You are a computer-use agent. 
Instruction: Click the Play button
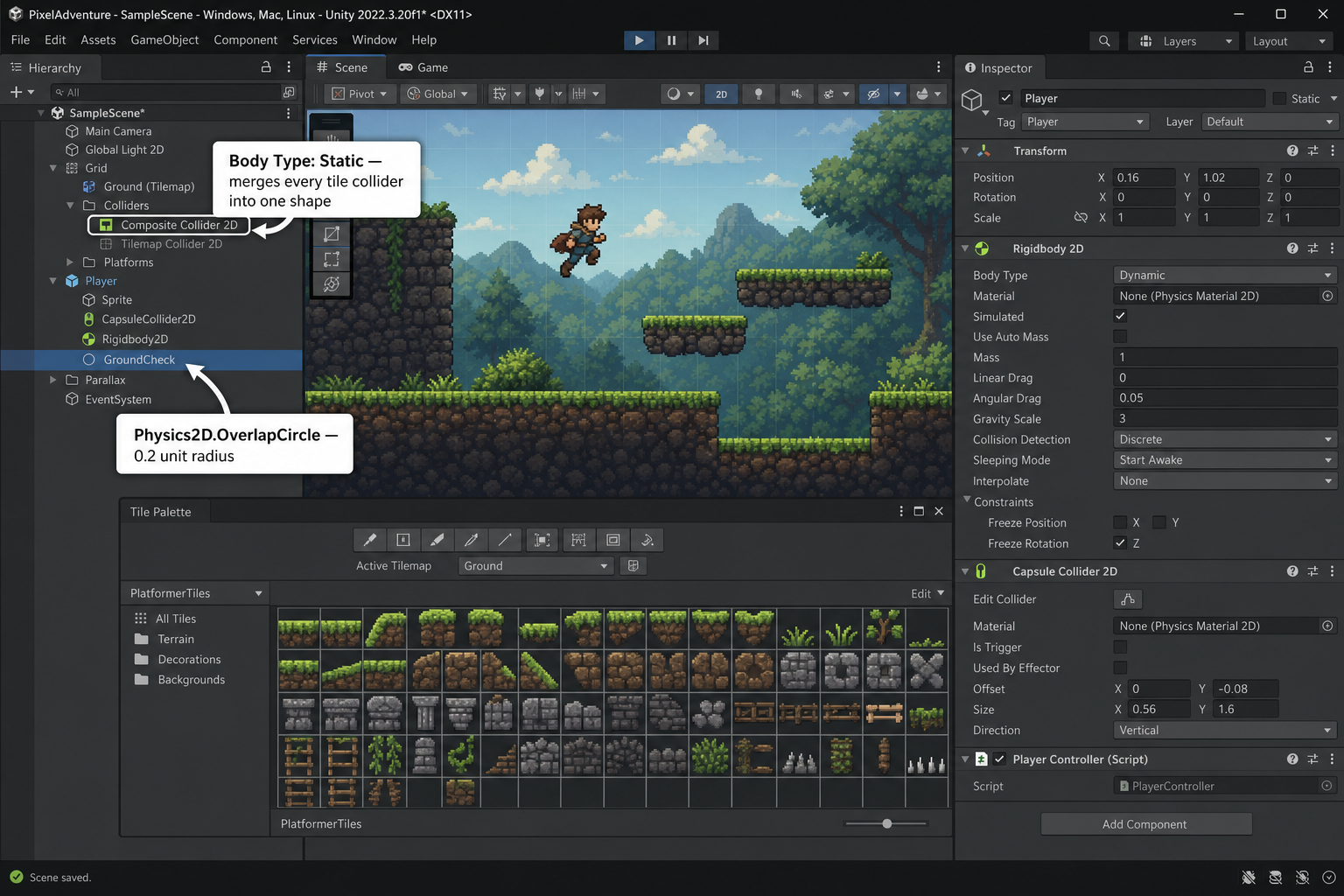(639, 40)
